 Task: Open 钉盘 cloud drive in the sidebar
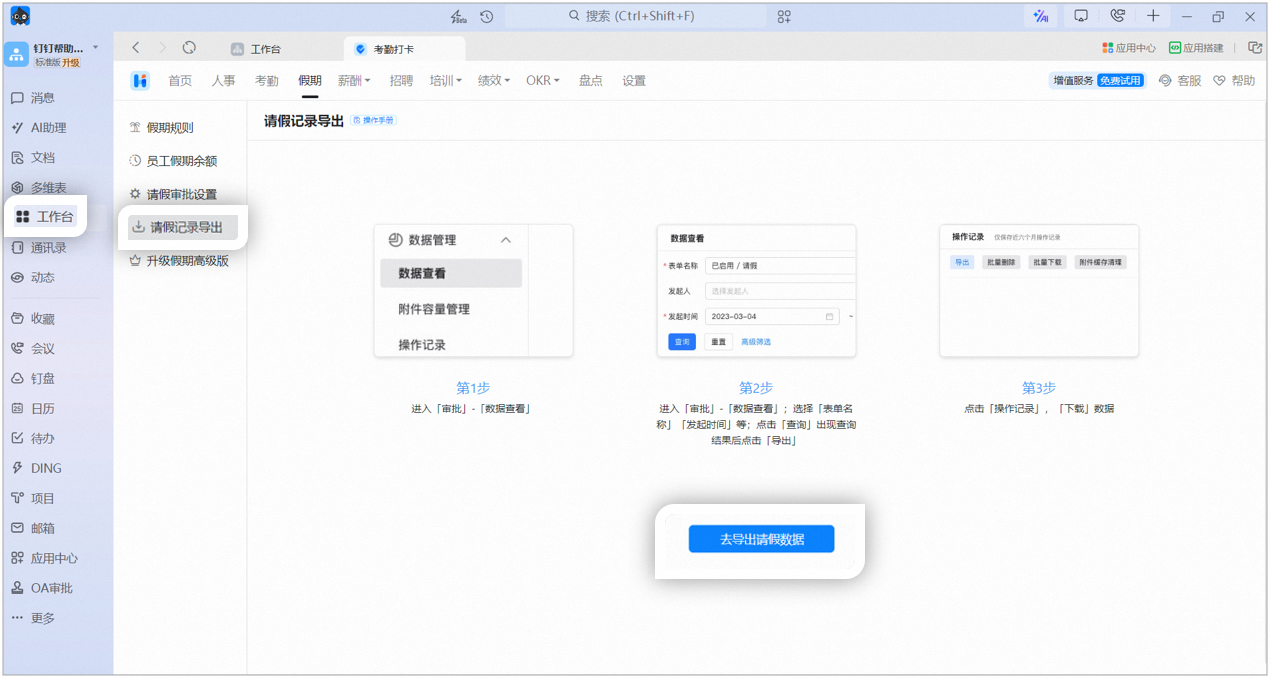tap(33, 379)
